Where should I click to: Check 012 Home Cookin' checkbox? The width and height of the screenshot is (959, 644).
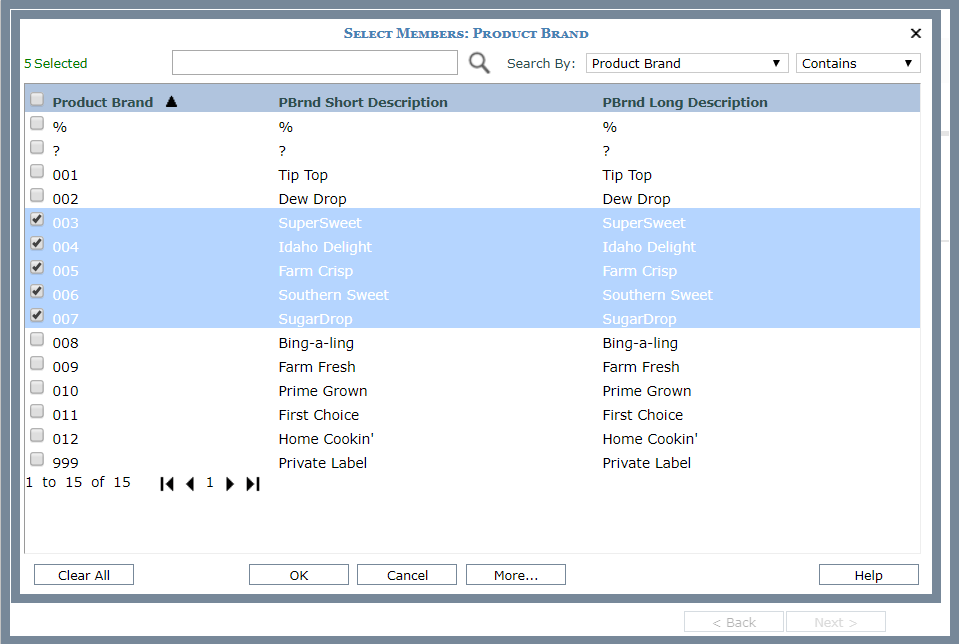point(37,435)
